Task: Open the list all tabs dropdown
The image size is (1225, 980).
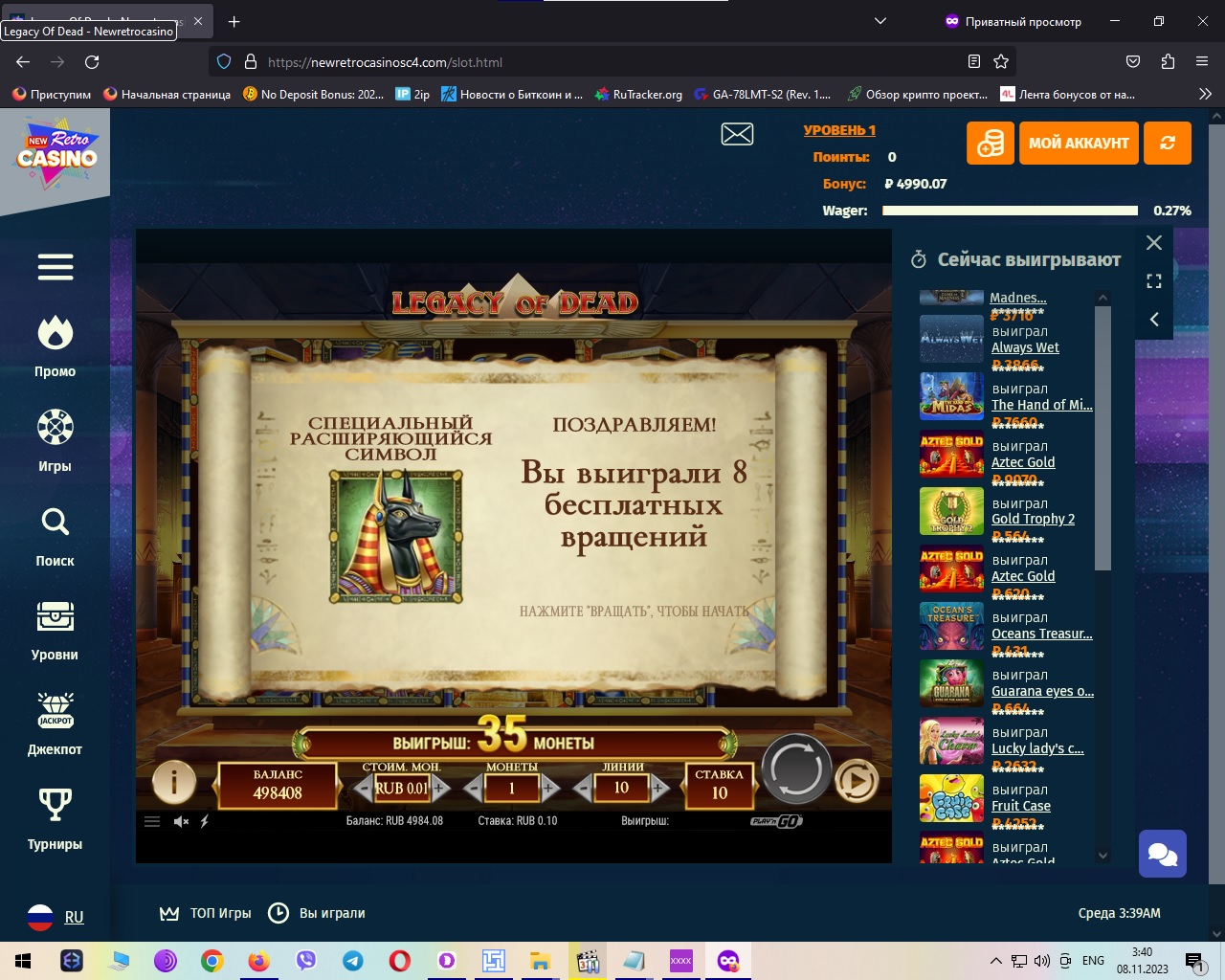Action: point(880,21)
